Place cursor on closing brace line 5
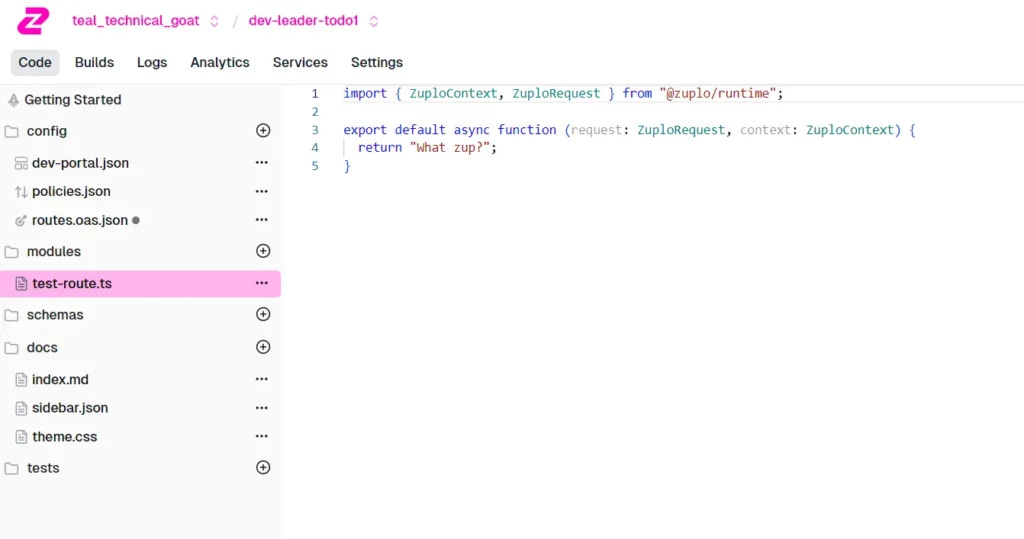The height and width of the screenshot is (539, 1024). [x=347, y=166]
